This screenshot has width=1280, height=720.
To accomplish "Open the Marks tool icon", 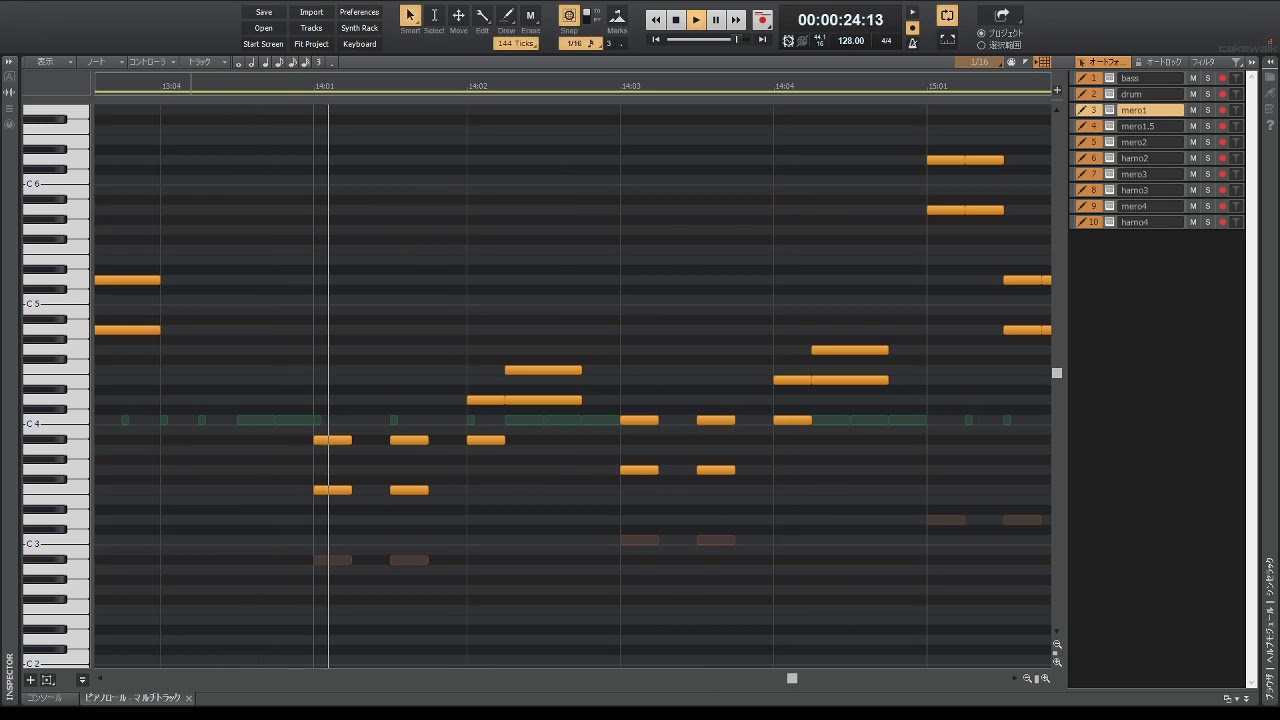I will [x=617, y=16].
